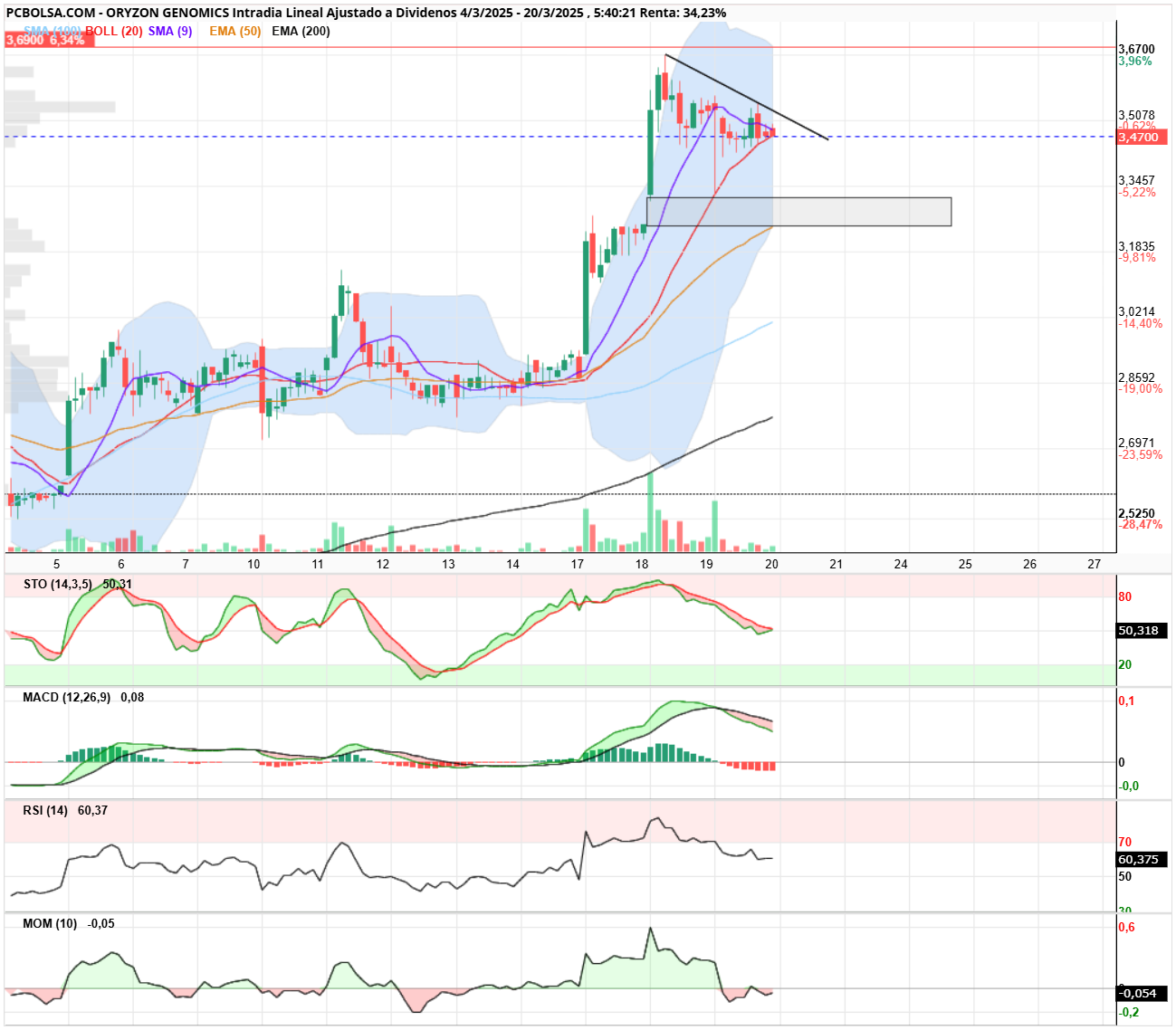
Task: Click the momentum 0,6 scale label
Action: [x=1126, y=928]
